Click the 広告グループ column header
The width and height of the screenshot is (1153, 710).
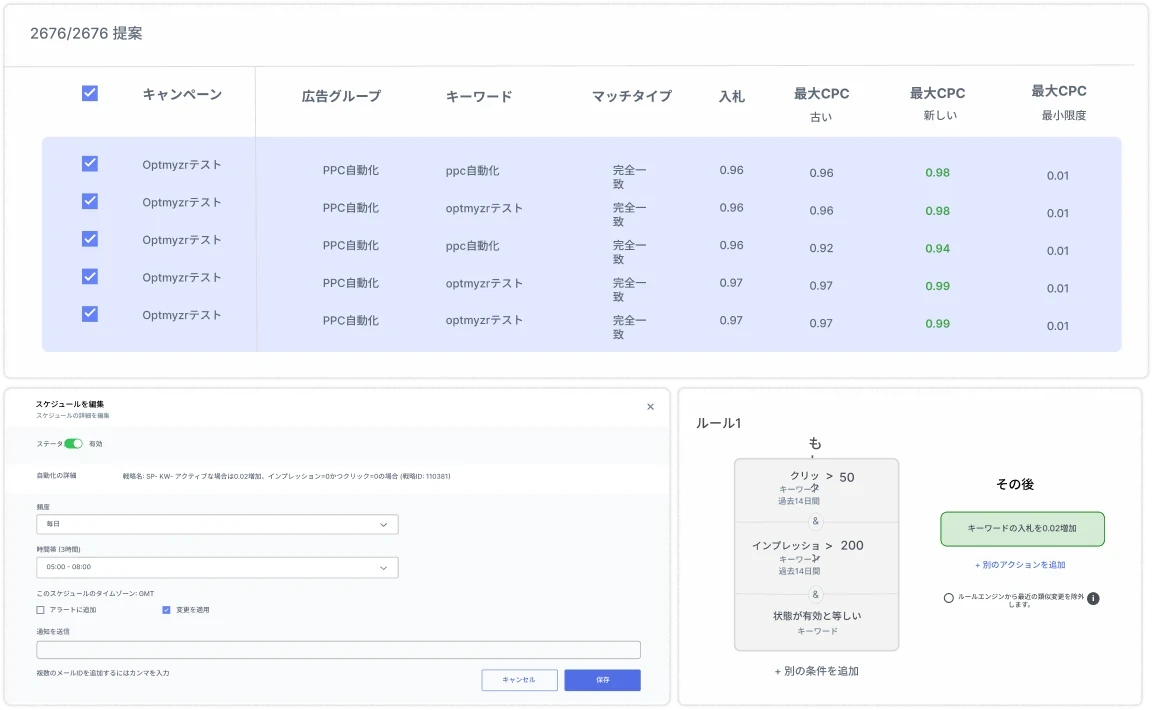pos(341,96)
